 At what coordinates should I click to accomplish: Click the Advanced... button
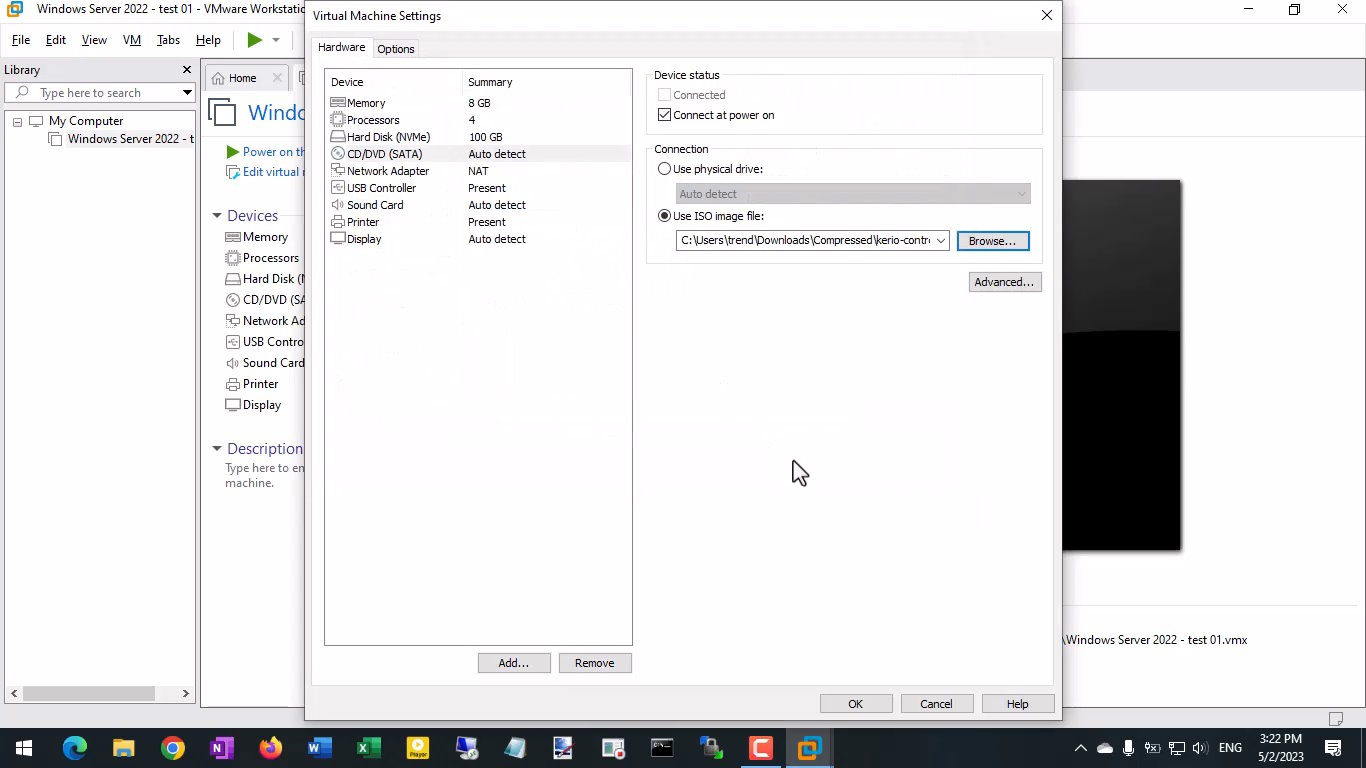pyautogui.click(x=1005, y=282)
